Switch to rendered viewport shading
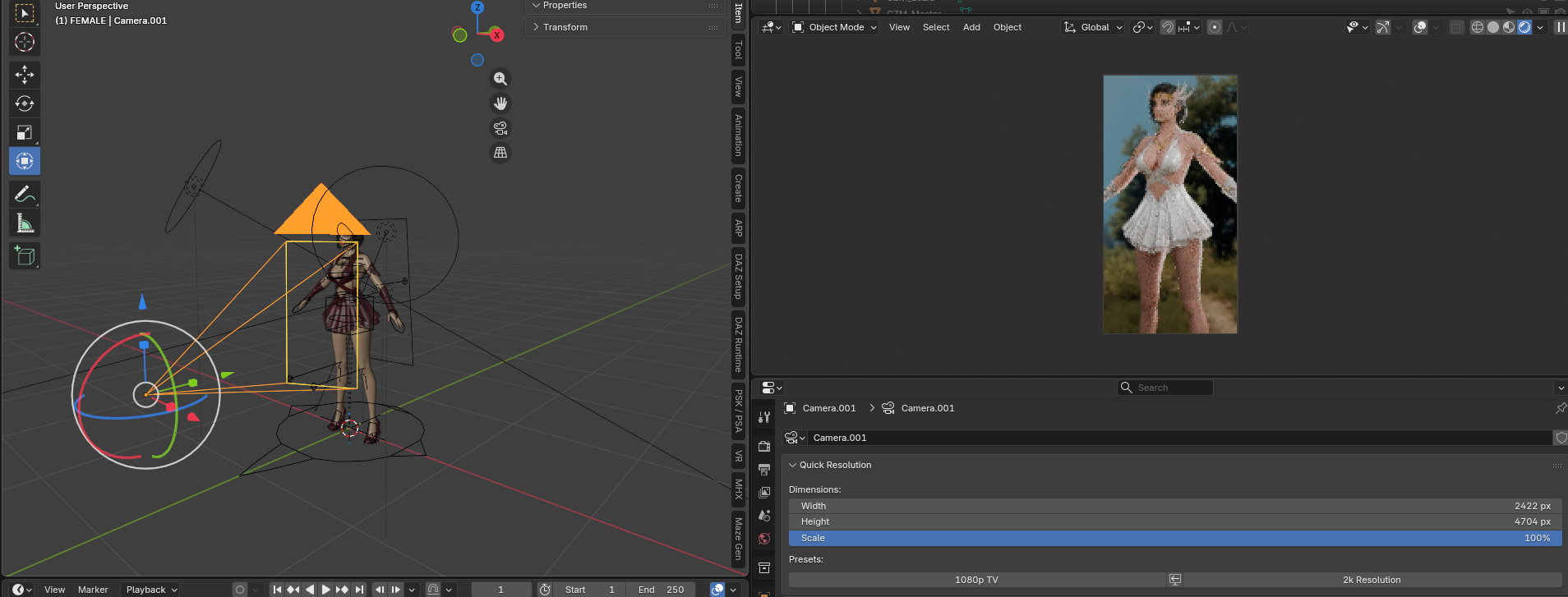Screen dimensions: 1568x597 coord(1524,27)
